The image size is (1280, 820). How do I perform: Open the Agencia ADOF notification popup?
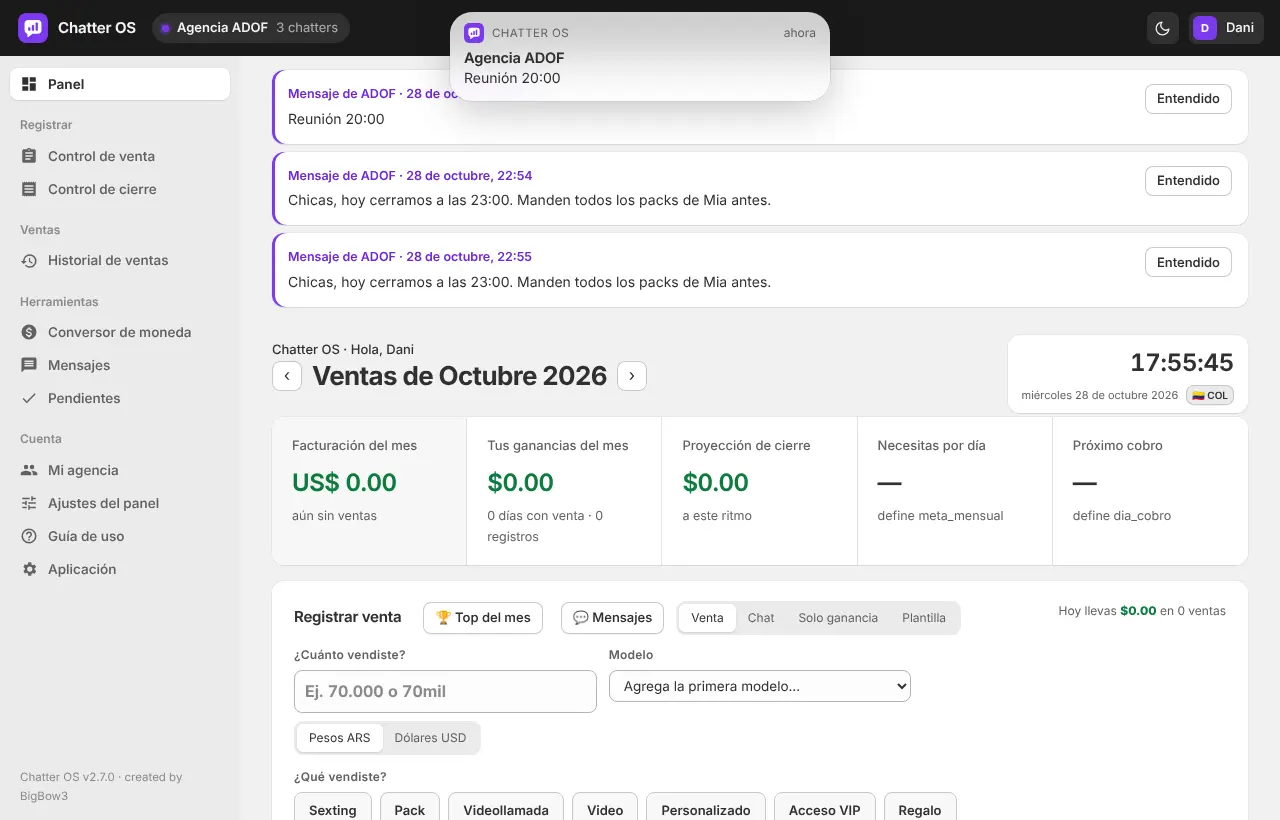point(640,56)
